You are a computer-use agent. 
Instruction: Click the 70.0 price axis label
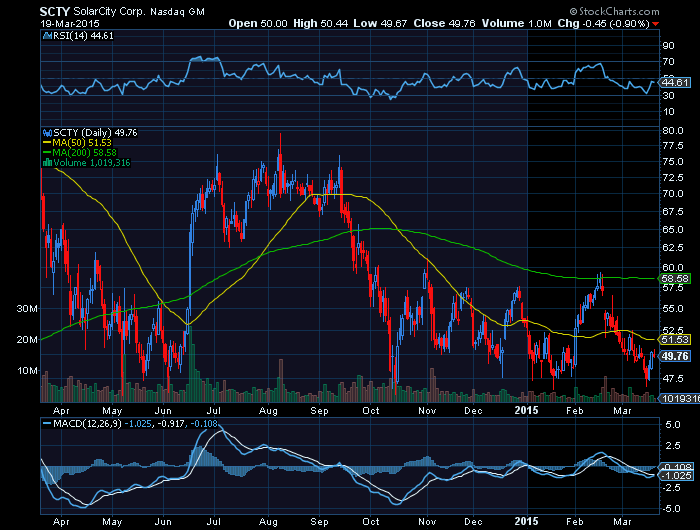673,194
